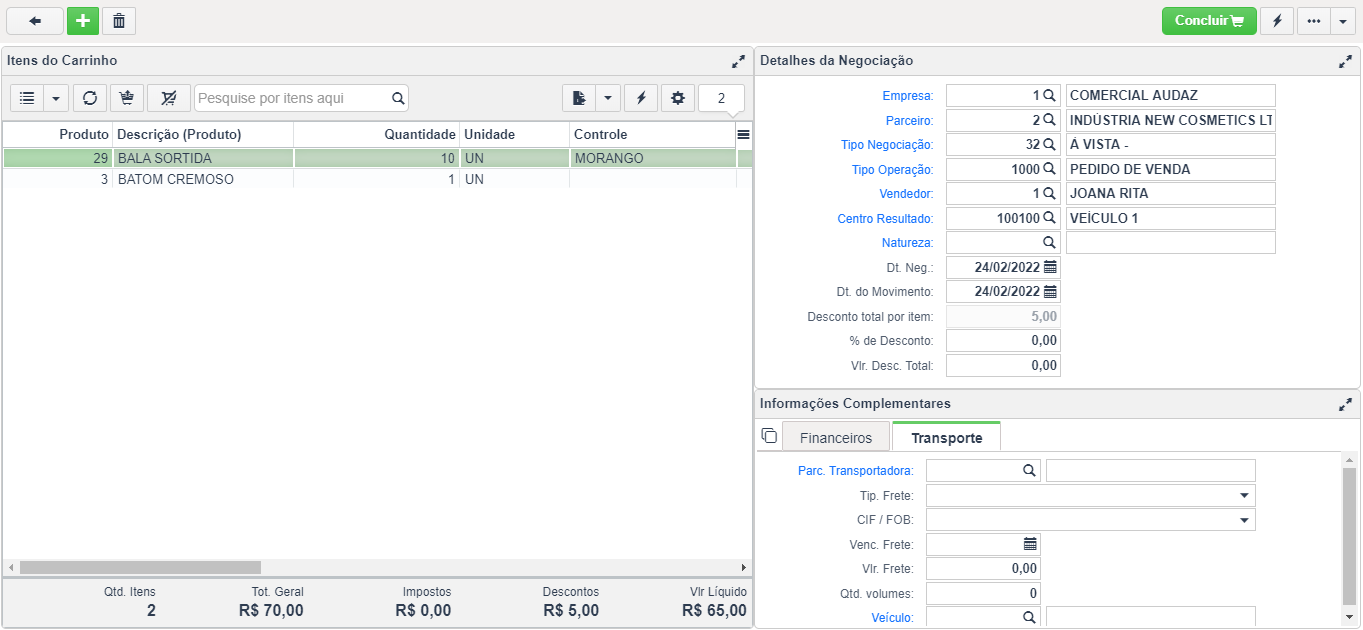This screenshot has height=630, width=1363.
Task: Click the Parceiro search magnifier
Action: [1049, 120]
